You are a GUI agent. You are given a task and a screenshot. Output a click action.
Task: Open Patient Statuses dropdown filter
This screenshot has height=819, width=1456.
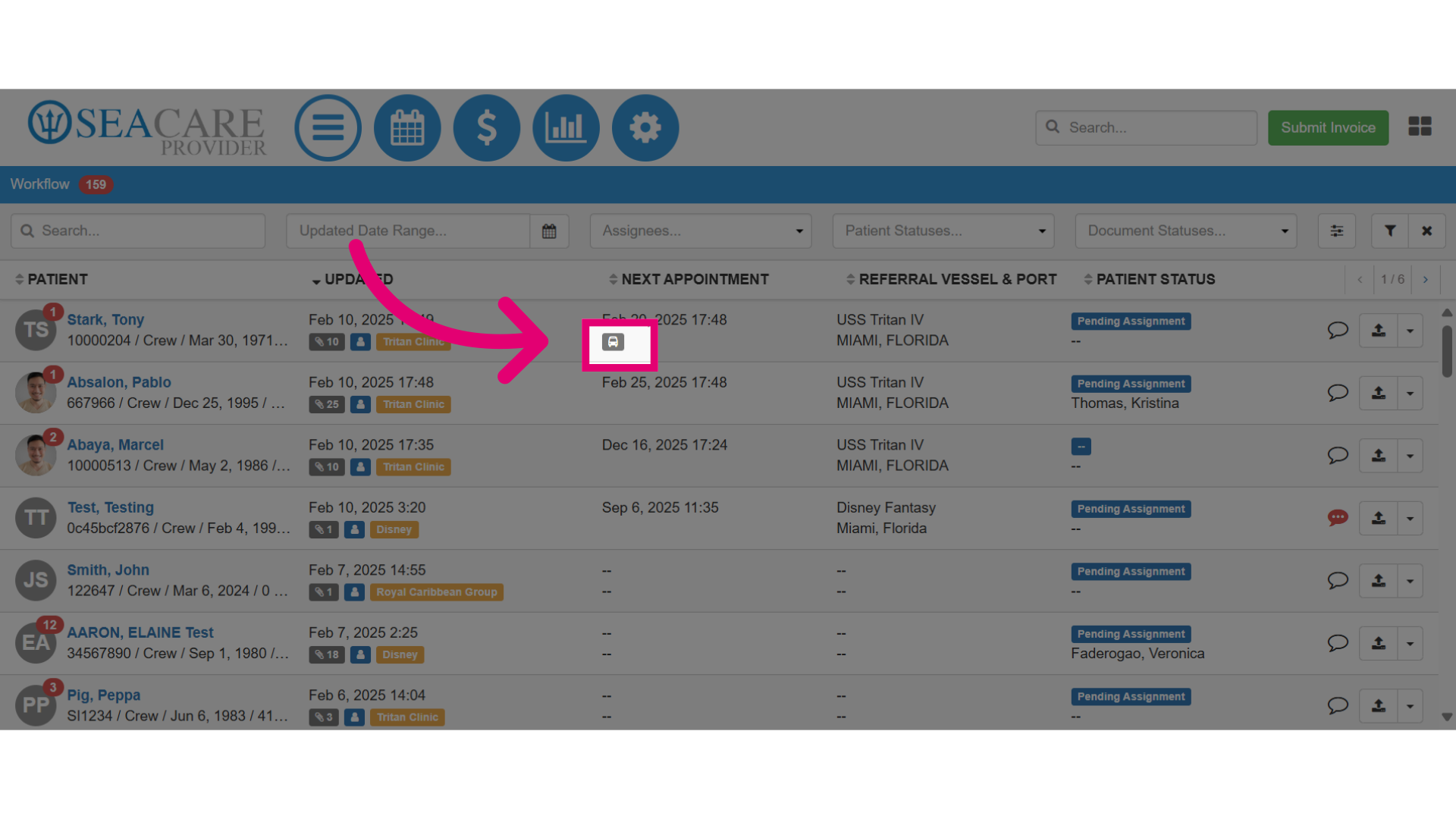click(943, 231)
